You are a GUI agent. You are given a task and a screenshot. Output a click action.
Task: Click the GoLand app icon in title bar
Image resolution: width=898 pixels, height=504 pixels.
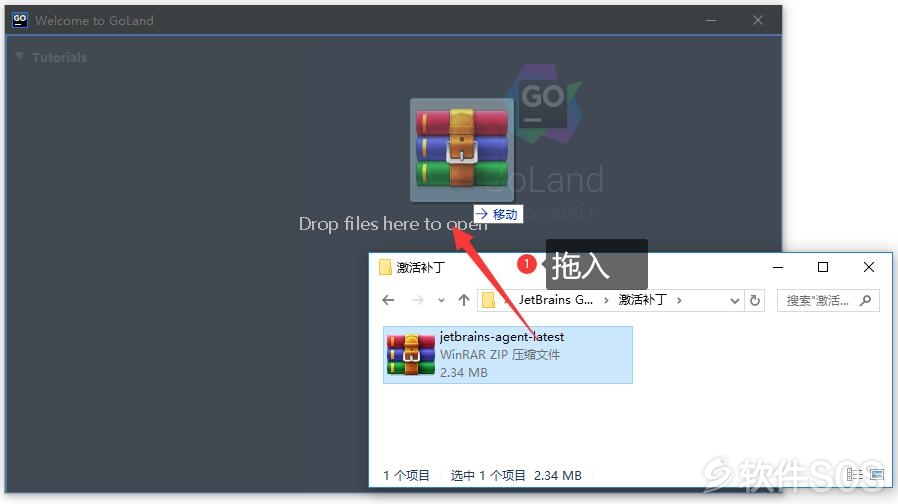[x=20, y=20]
